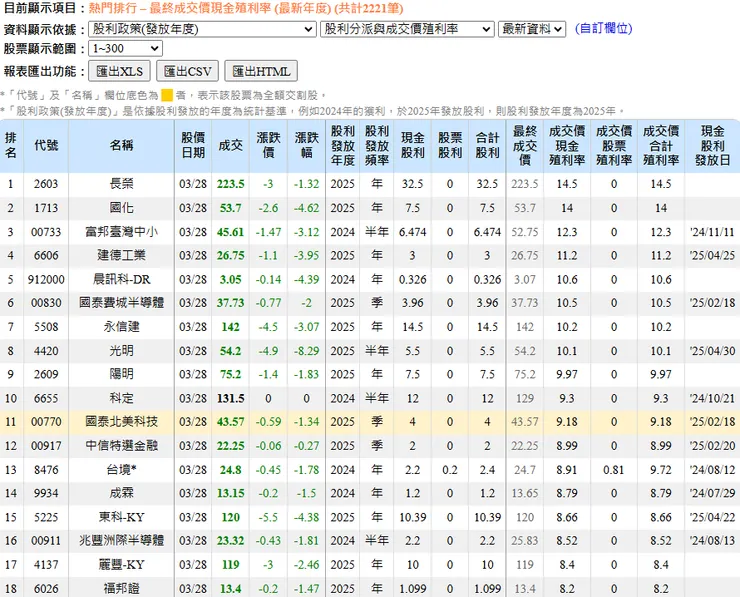Click stock name 福邦證

[121, 589]
